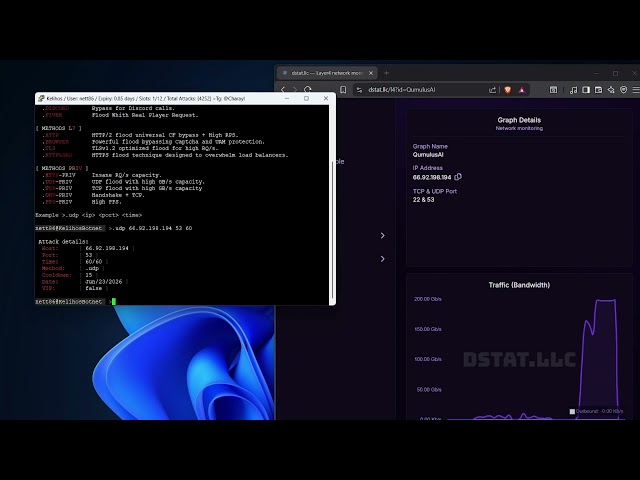Open the Leo AI sparkle icon

[x=611, y=90]
